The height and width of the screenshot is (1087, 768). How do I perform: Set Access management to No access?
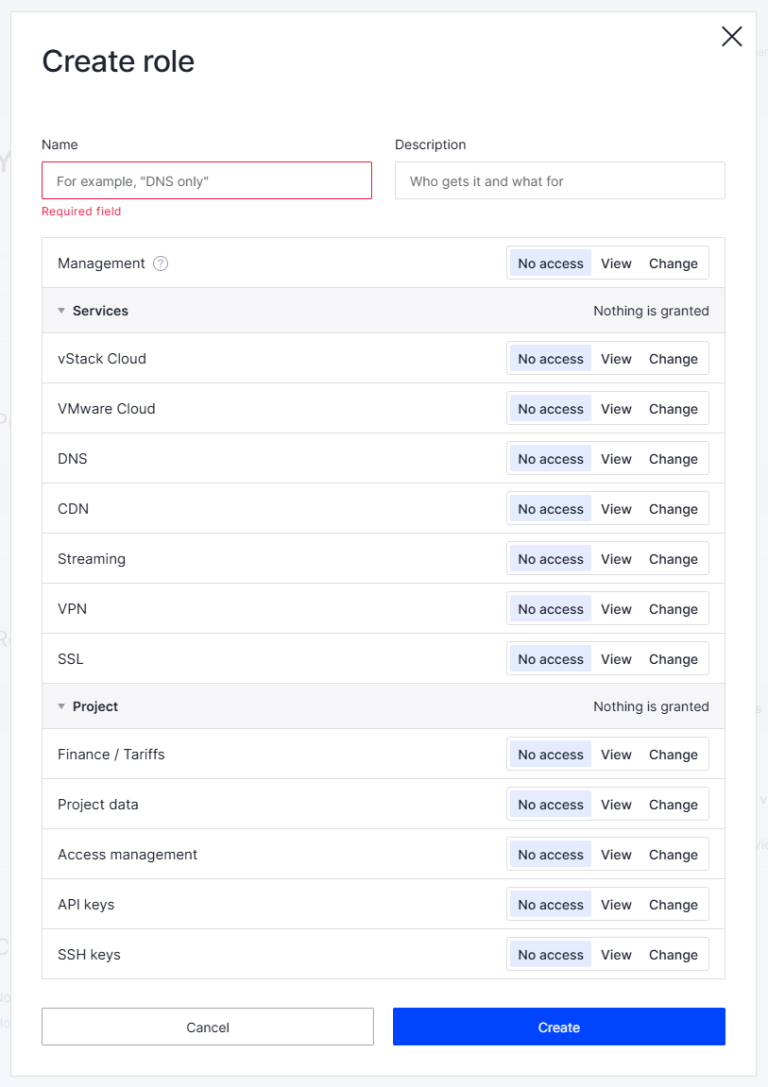(x=550, y=854)
